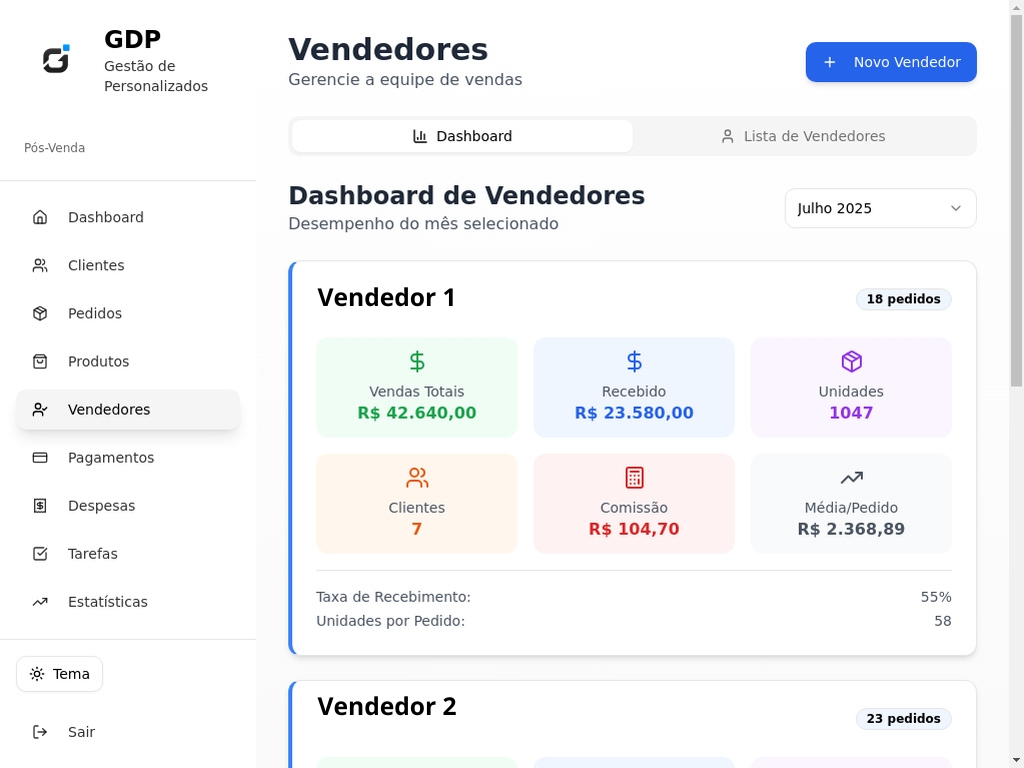Click the person icon in Lista de Vendedores tab
The image size is (1024, 768).
[x=728, y=136]
